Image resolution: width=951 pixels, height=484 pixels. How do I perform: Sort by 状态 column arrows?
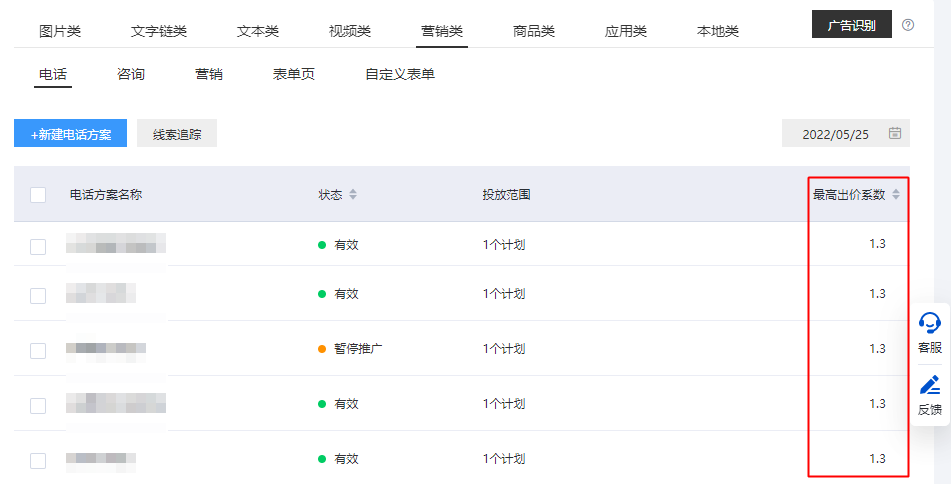pyautogui.click(x=353, y=194)
